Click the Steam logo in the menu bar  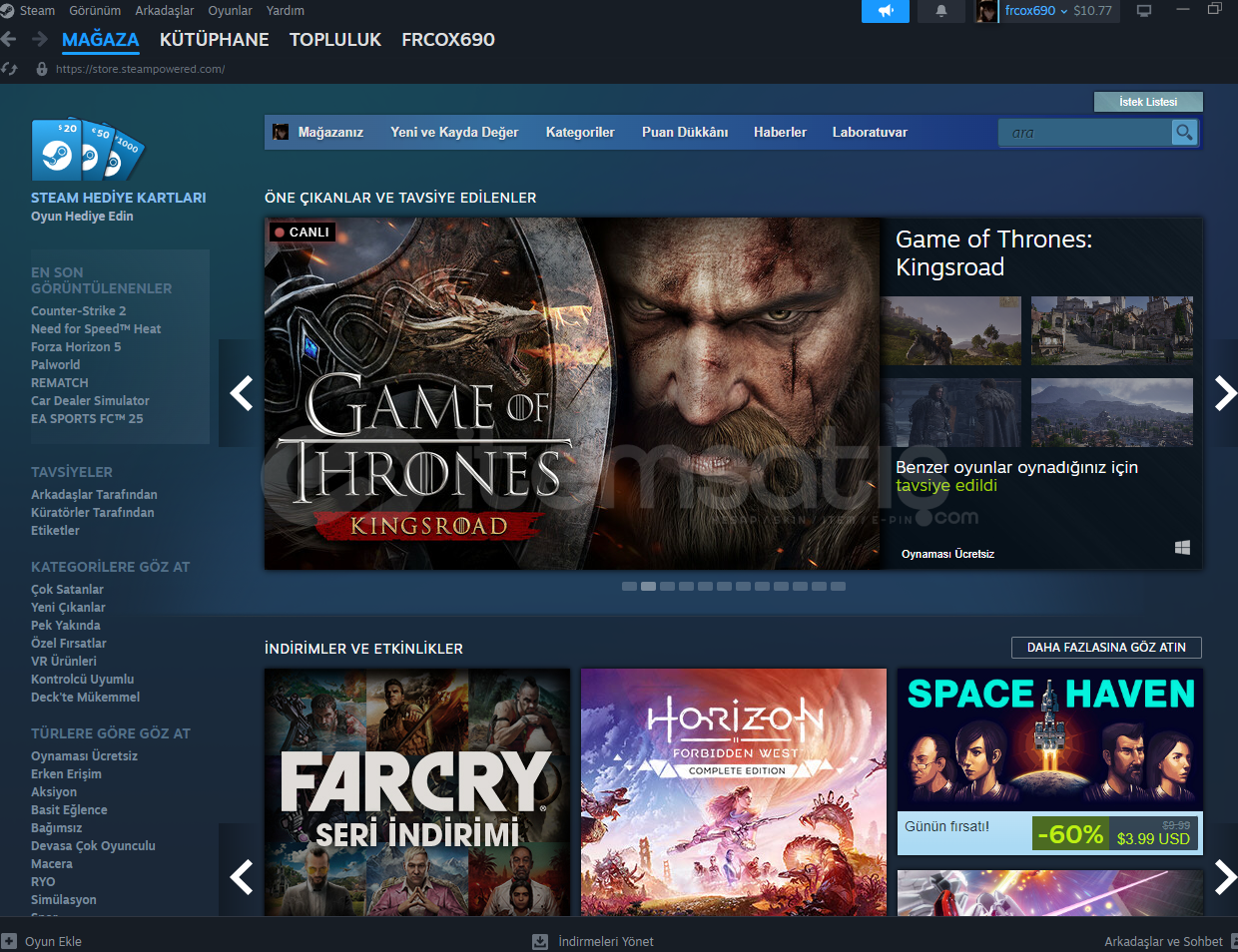click(8, 11)
